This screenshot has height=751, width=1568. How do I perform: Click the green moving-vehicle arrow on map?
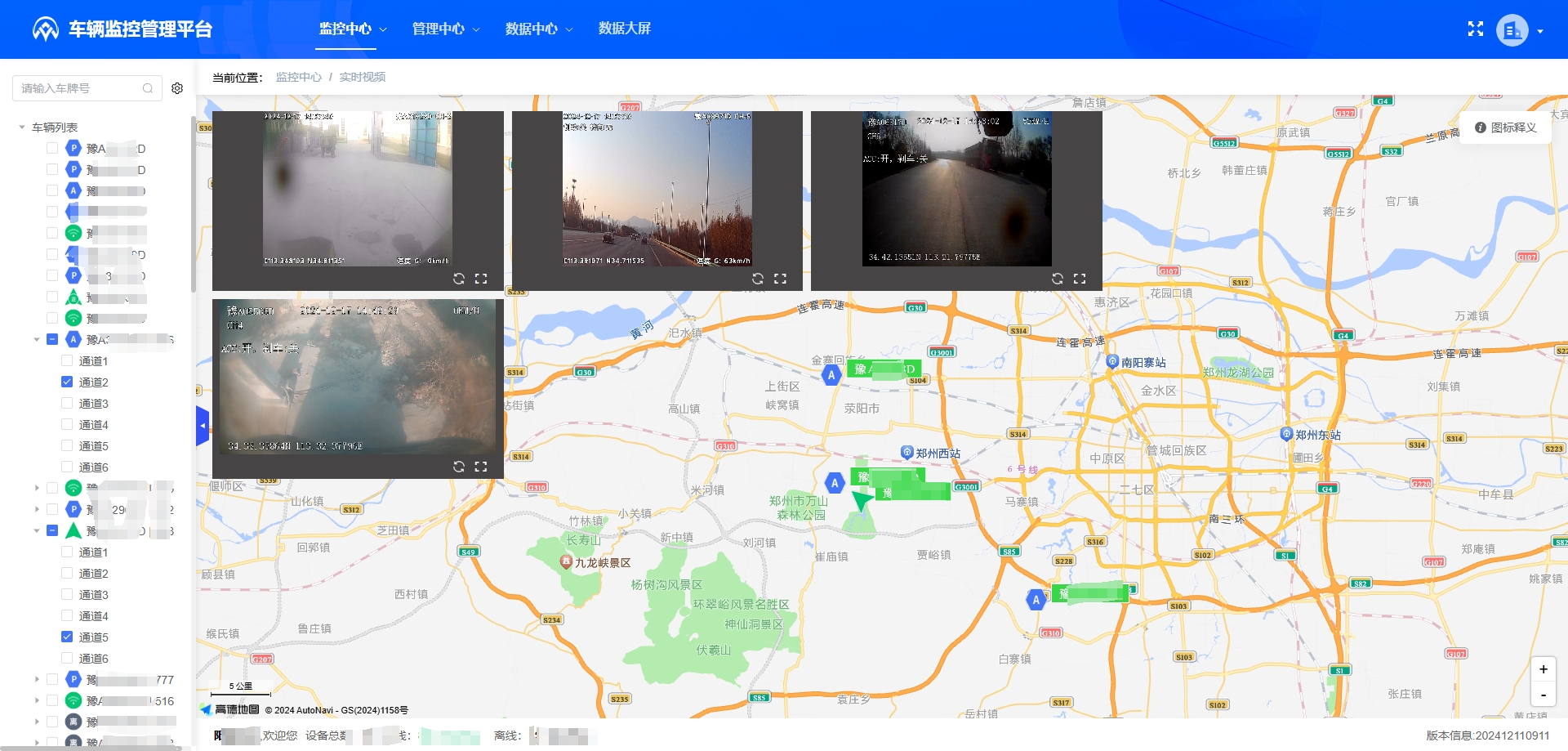862,500
